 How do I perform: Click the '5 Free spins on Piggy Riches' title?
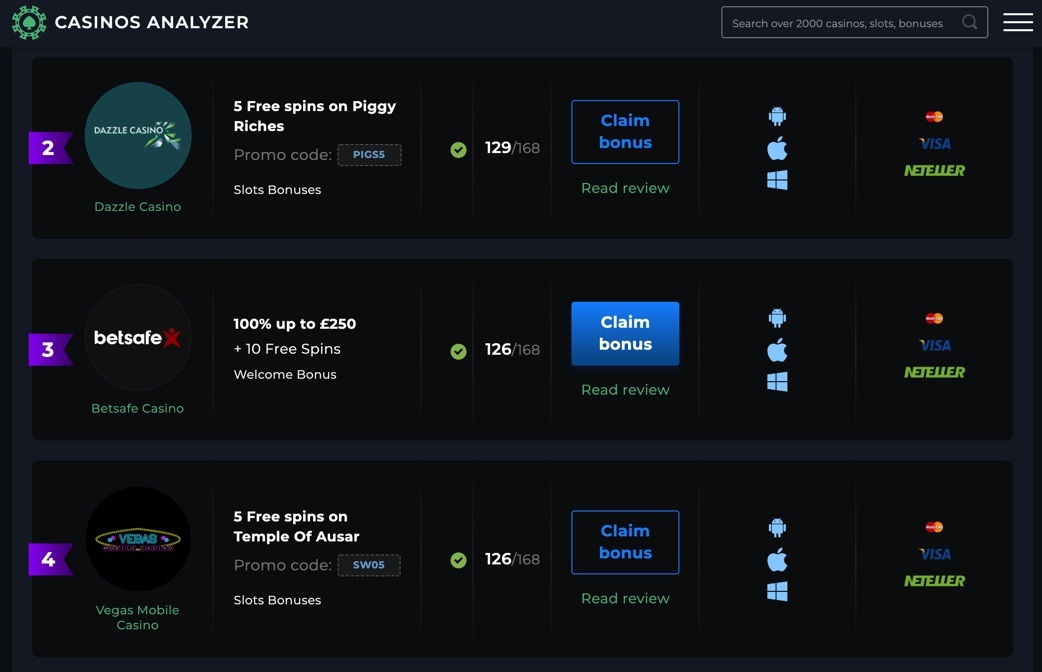pos(315,116)
